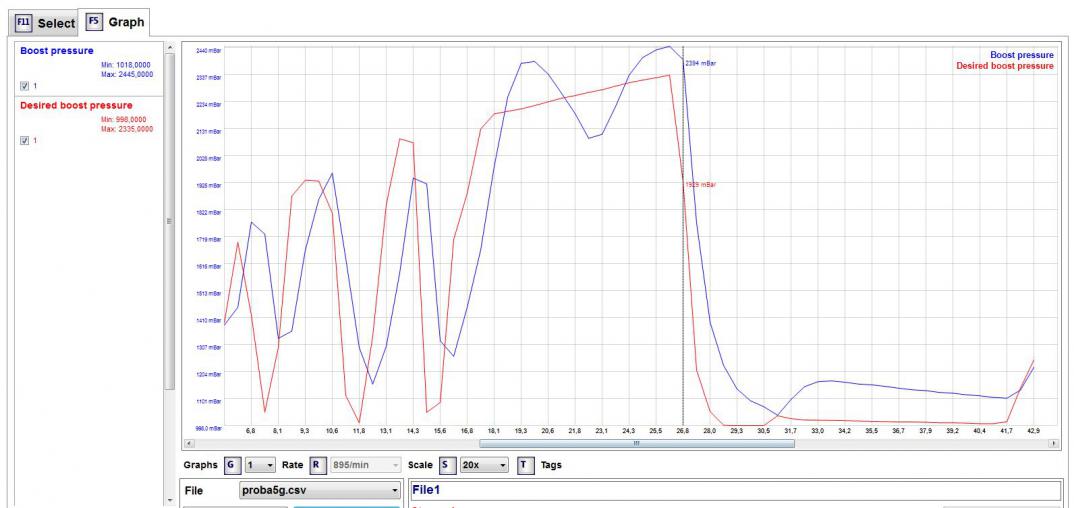
Task: Toggle Desired boost pressure checkbox 1
Action: point(25,141)
